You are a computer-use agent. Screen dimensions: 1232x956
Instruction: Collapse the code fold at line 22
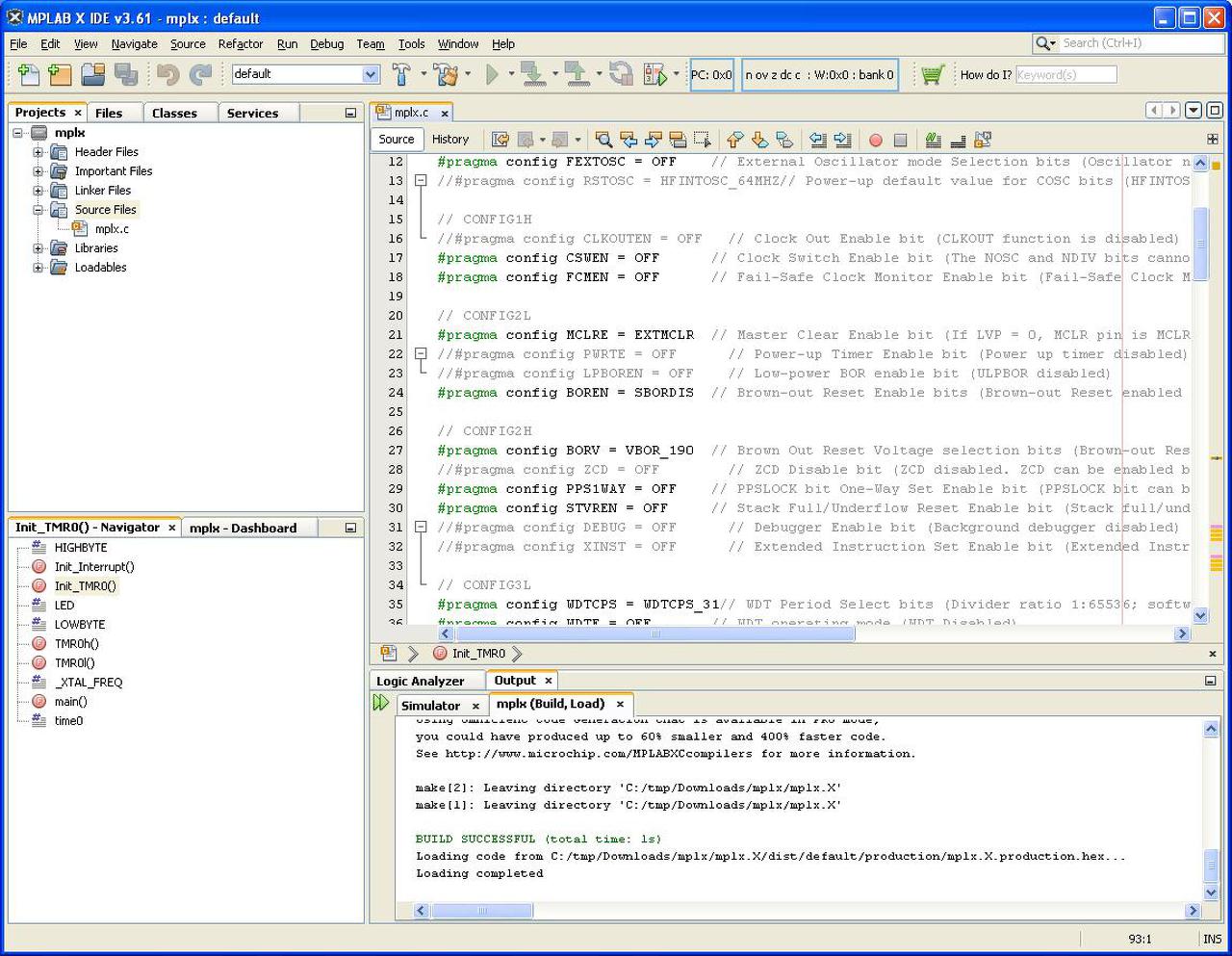421,354
